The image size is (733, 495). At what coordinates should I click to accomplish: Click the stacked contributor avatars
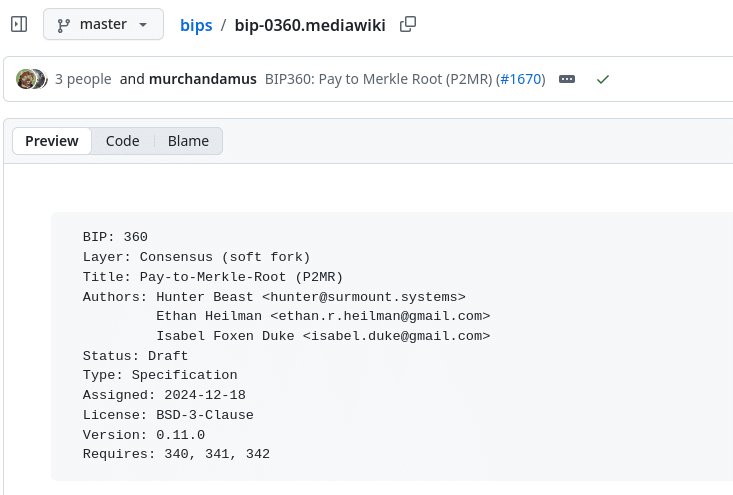point(32,79)
